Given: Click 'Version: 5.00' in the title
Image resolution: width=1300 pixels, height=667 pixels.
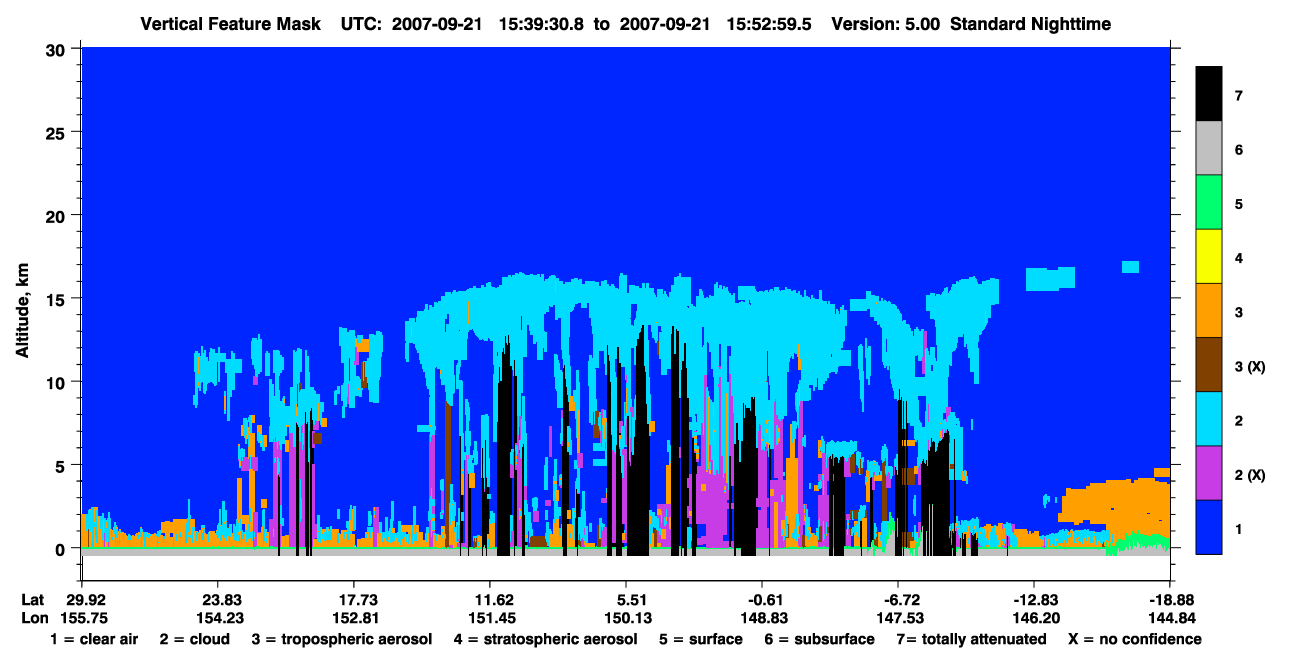Looking at the screenshot, I should [x=885, y=23].
